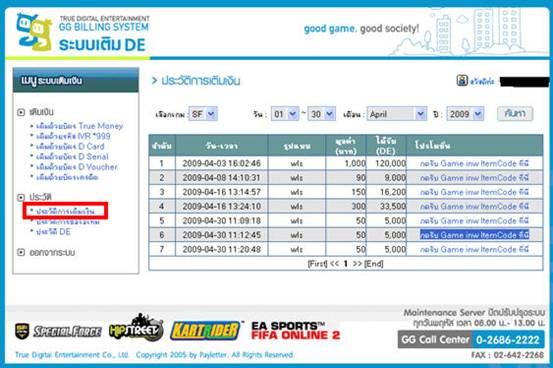
Task: Click the GG mascot logo icon
Action: click(34, 32)
